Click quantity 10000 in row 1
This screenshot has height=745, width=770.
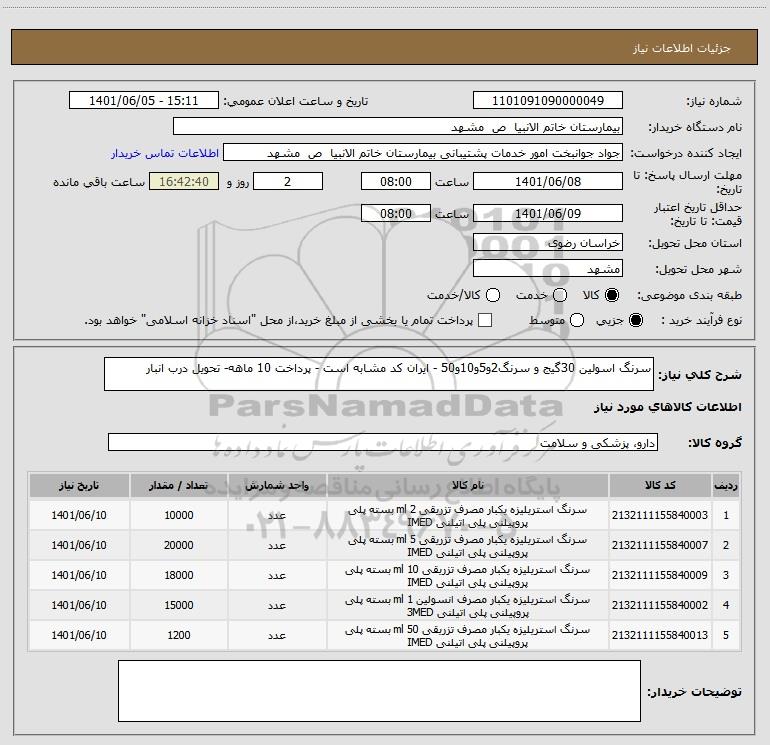pyautogui.click(x=179, y=515)
